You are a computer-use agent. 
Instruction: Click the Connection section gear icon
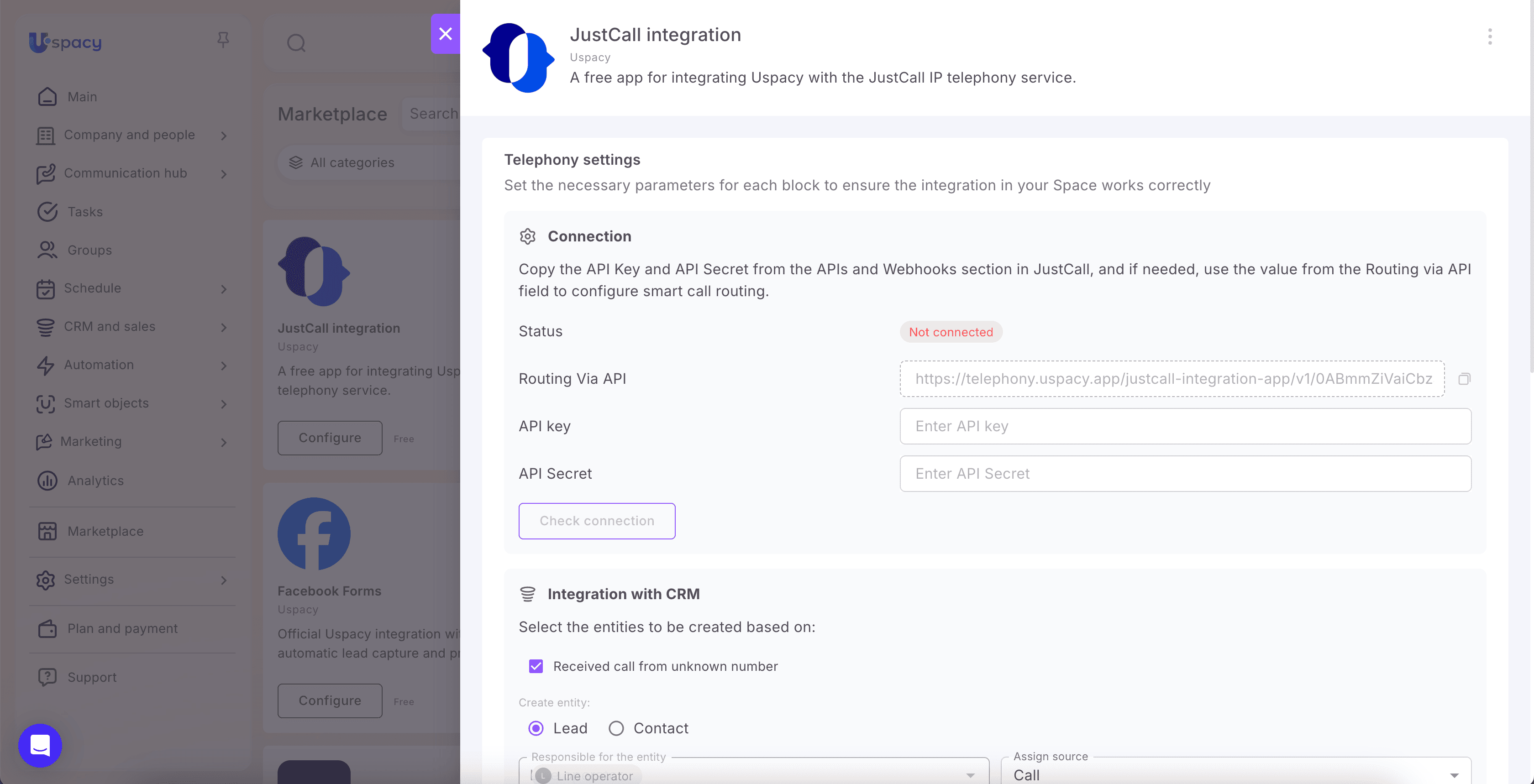pos(528,236)
